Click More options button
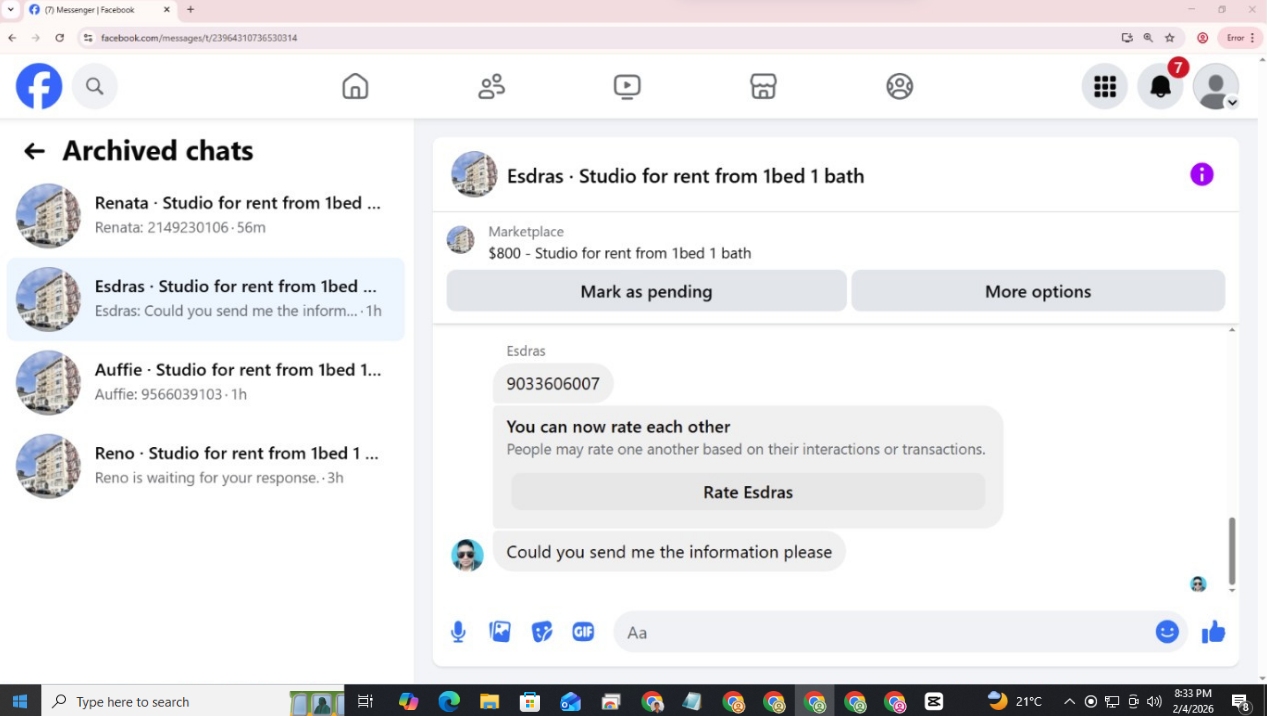The height and width of the screenshot is (716, 1267). tap(1038, 291)
